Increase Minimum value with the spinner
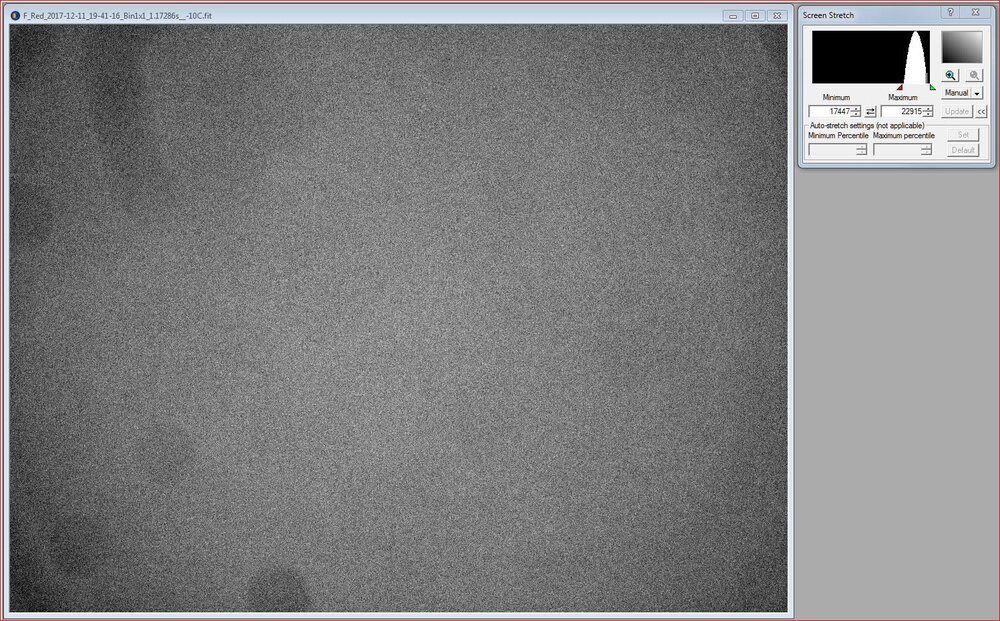 point(856,108)
